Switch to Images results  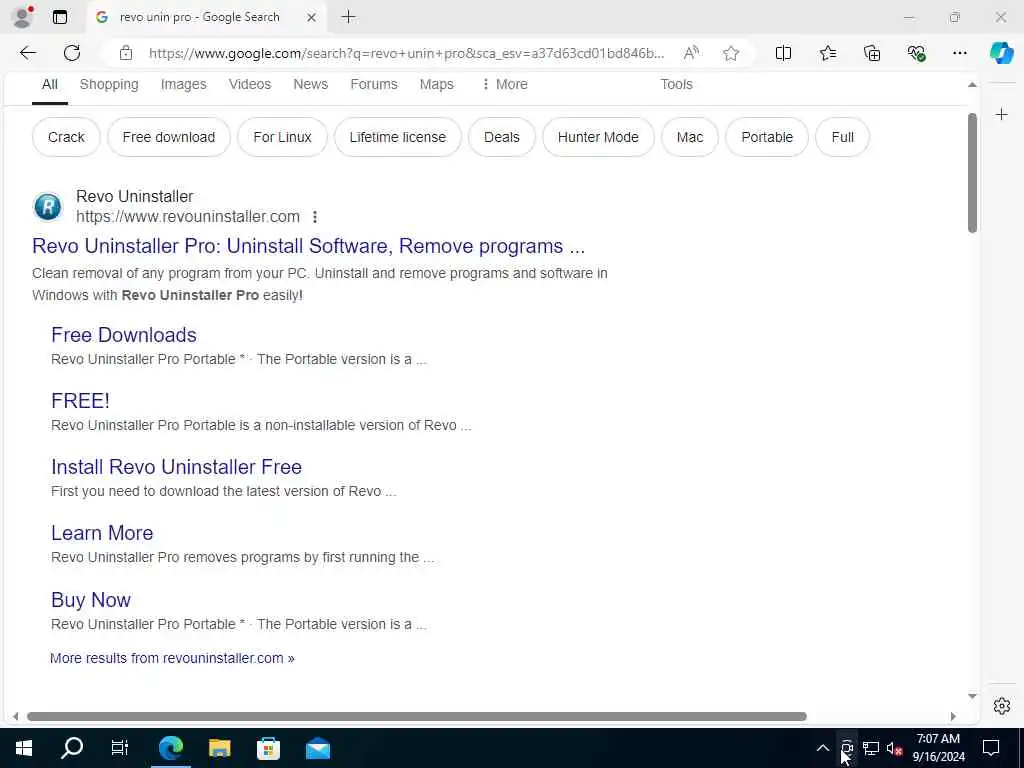coord(184,84)
